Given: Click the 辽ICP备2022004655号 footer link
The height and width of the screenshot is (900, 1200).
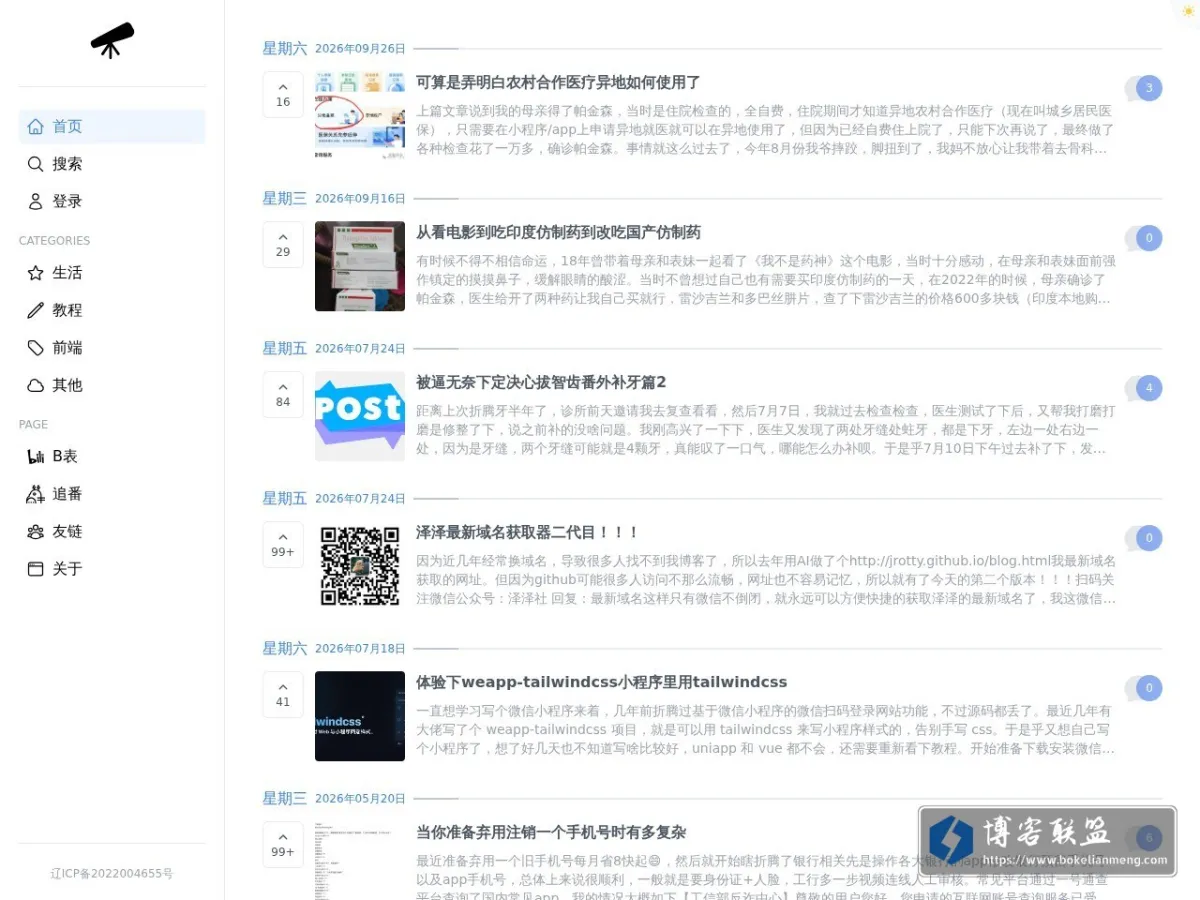Looking at the screenshot, I should click(112, 873).
